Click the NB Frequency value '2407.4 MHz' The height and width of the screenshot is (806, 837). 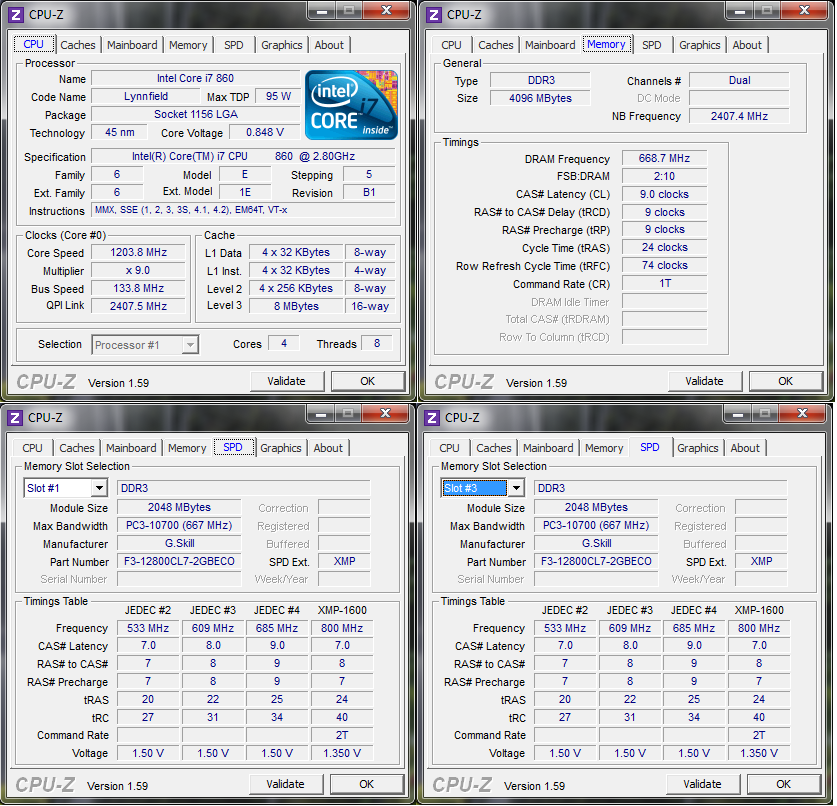click(x=739, y=116)
